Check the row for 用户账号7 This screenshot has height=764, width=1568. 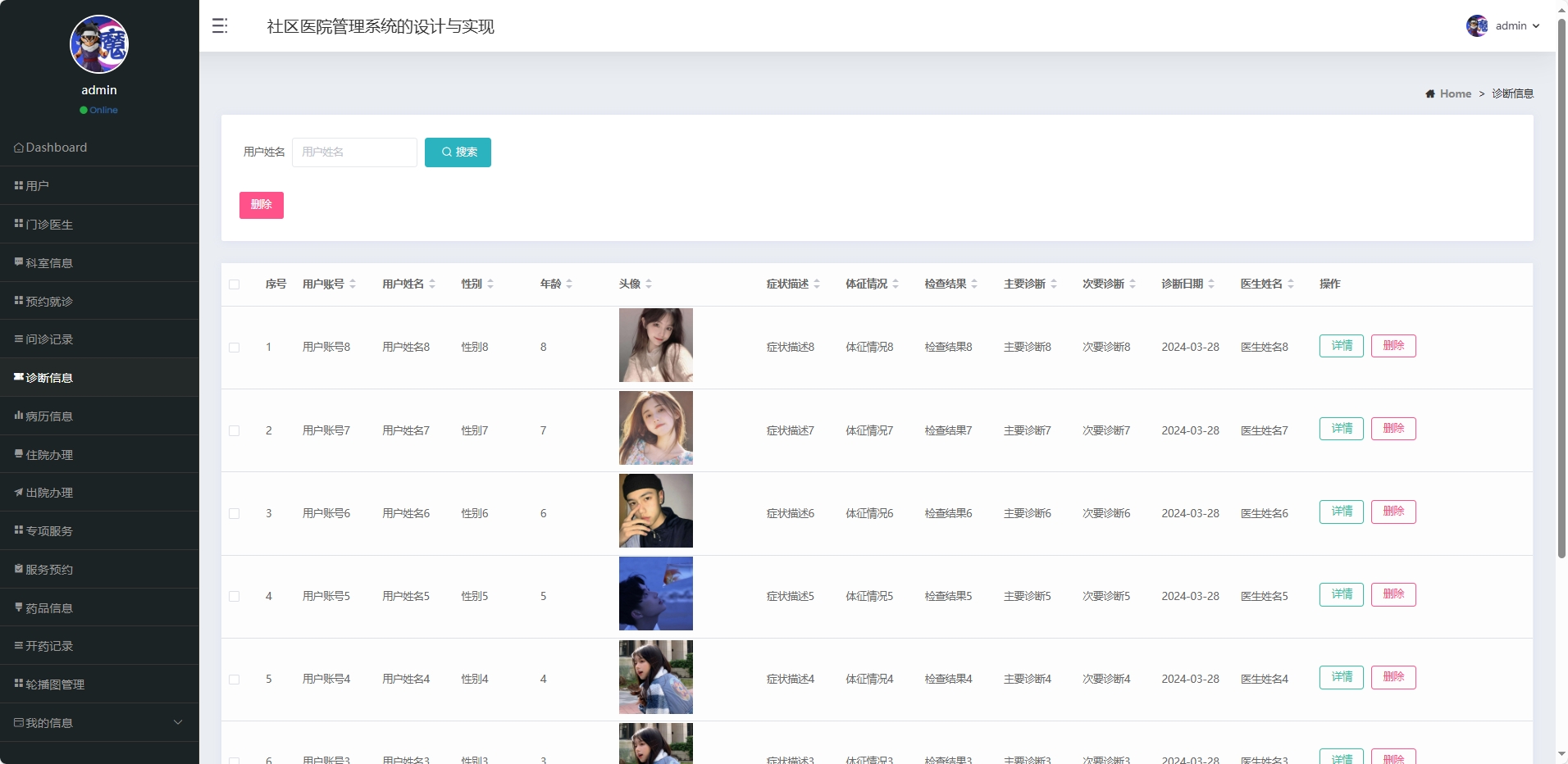pos(235,430)
